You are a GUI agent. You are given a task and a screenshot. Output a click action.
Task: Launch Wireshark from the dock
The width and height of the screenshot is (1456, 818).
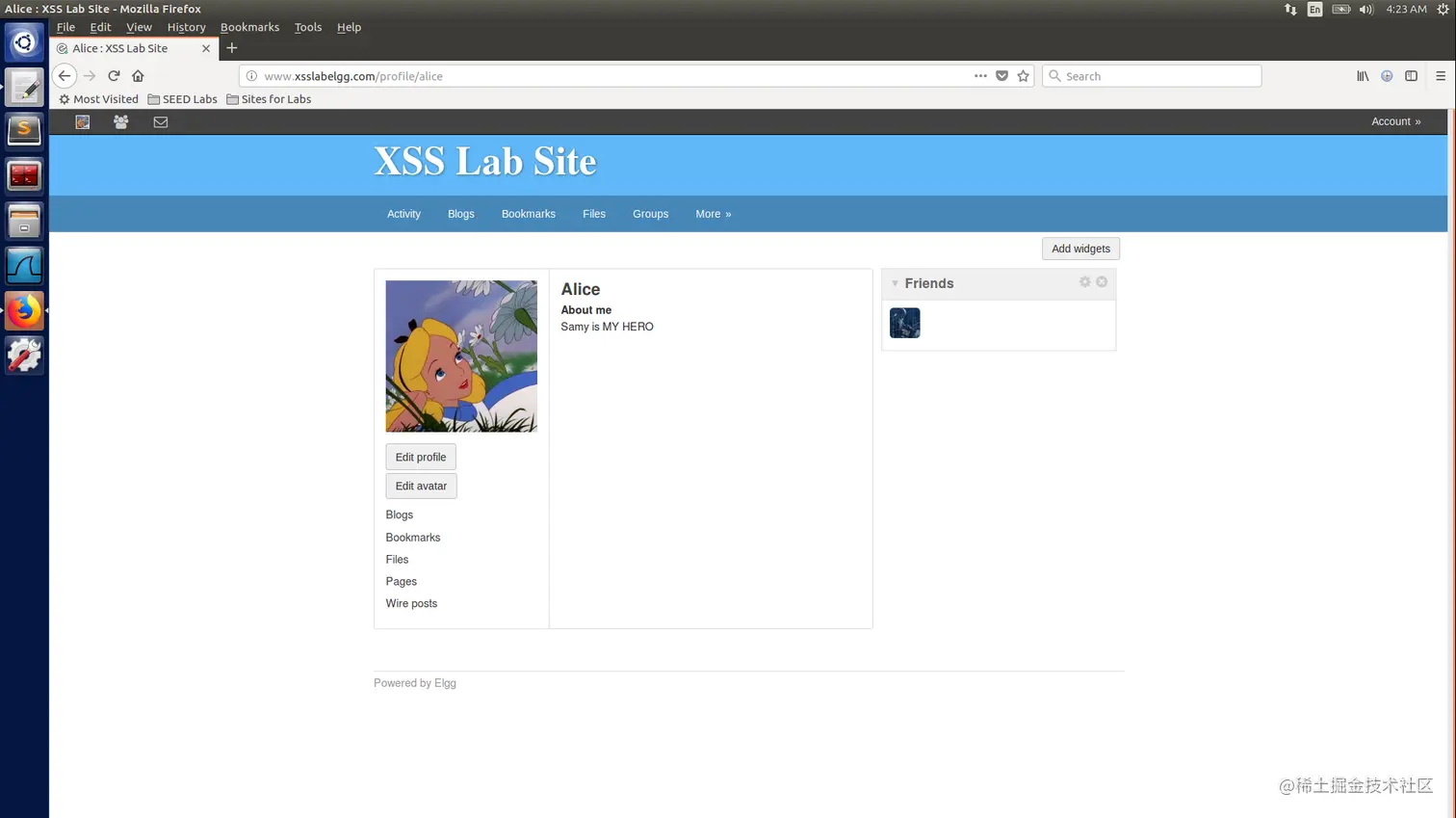24,266
